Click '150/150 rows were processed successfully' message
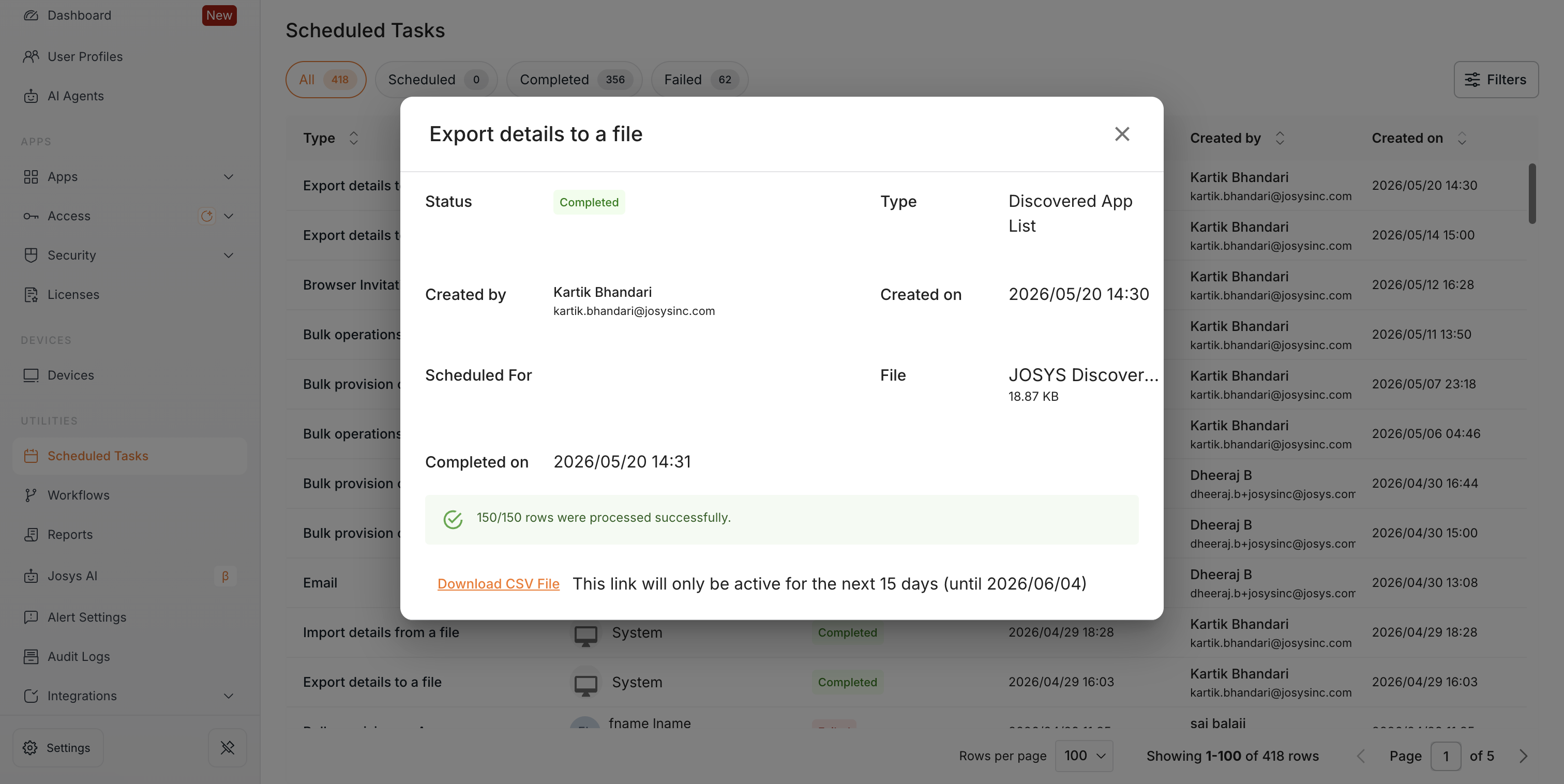The width and height of the screenshot is (1564, 784). (x=604, y=517)
